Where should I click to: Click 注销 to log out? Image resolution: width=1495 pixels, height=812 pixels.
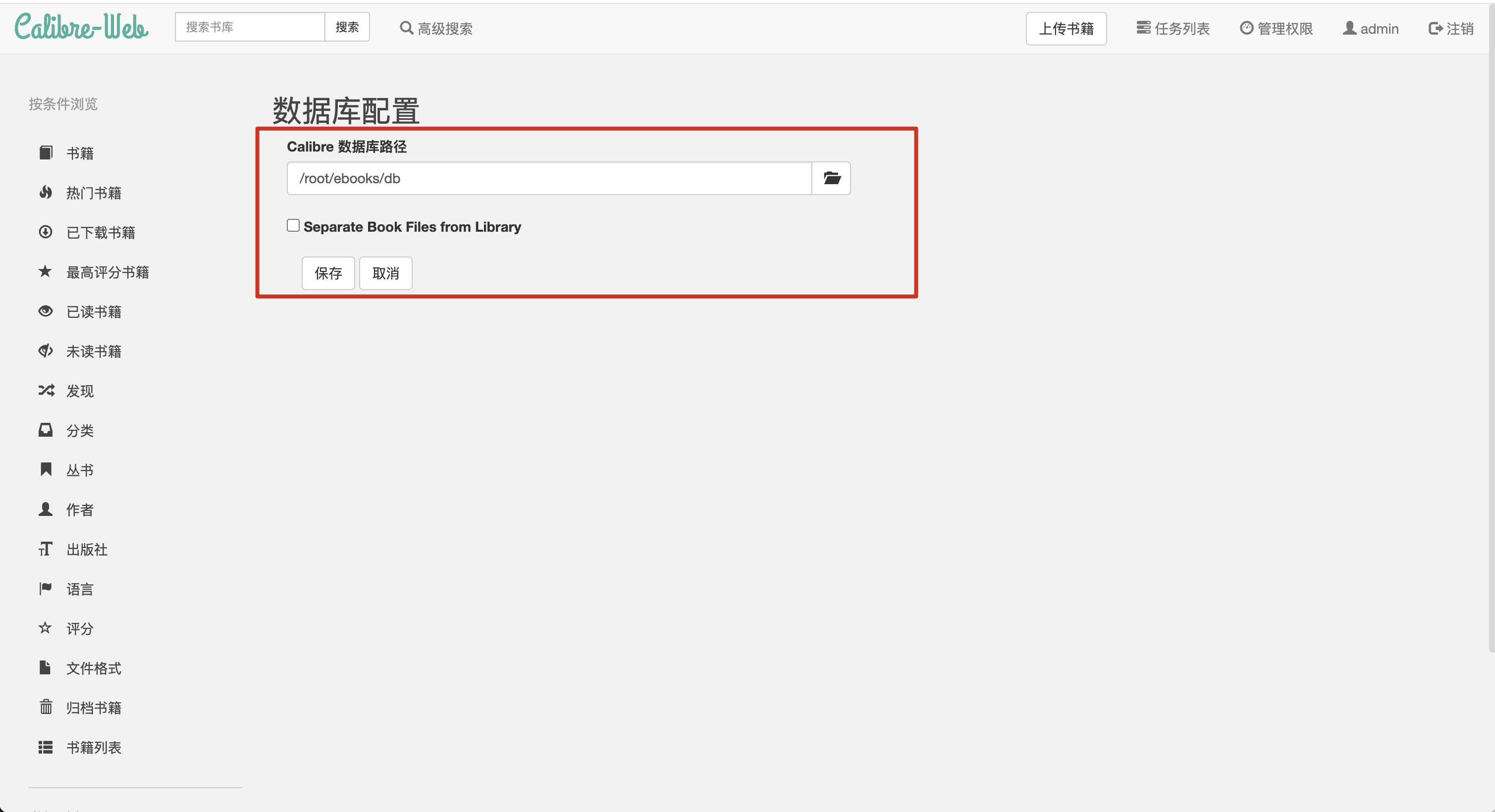pyautogui.click(x=1451, y=28)
